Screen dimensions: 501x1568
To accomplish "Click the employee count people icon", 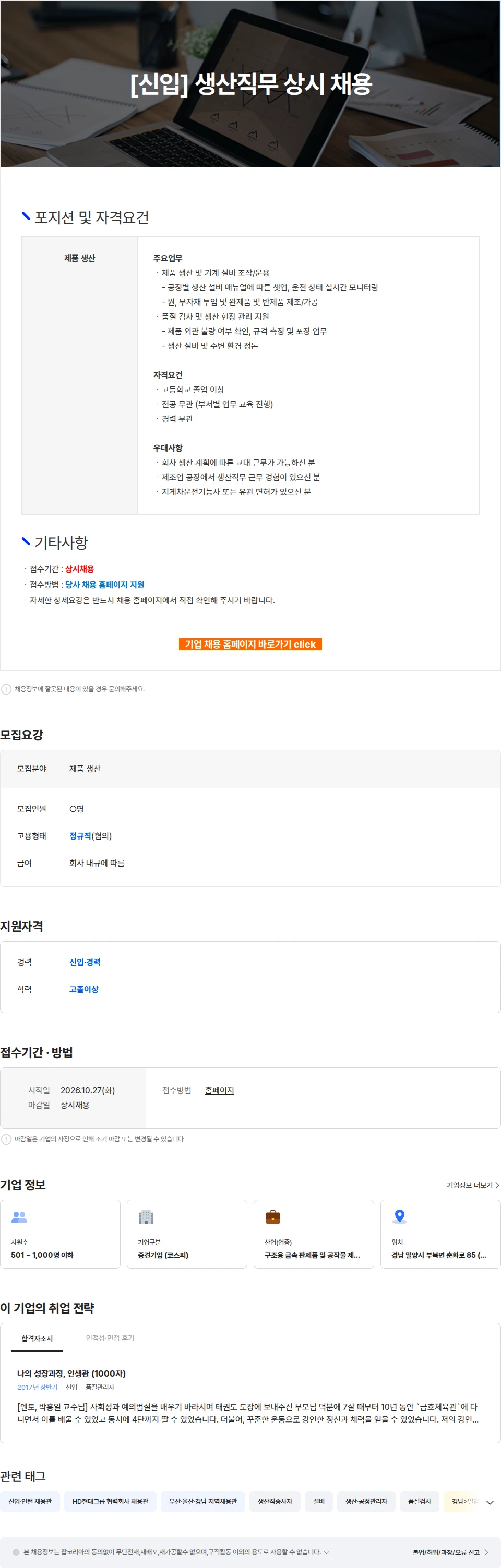I will pos(19,1218).
